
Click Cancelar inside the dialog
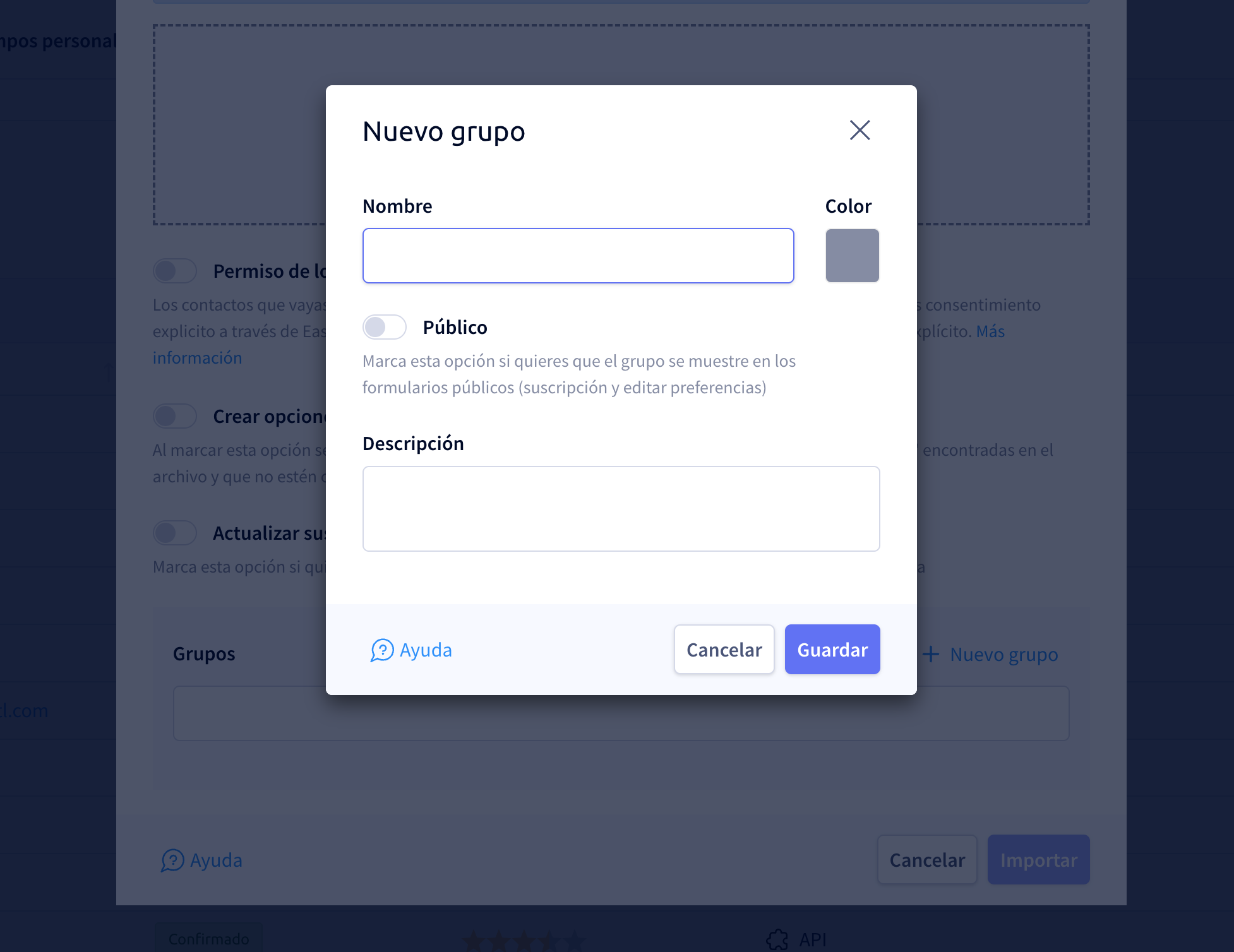724,649
